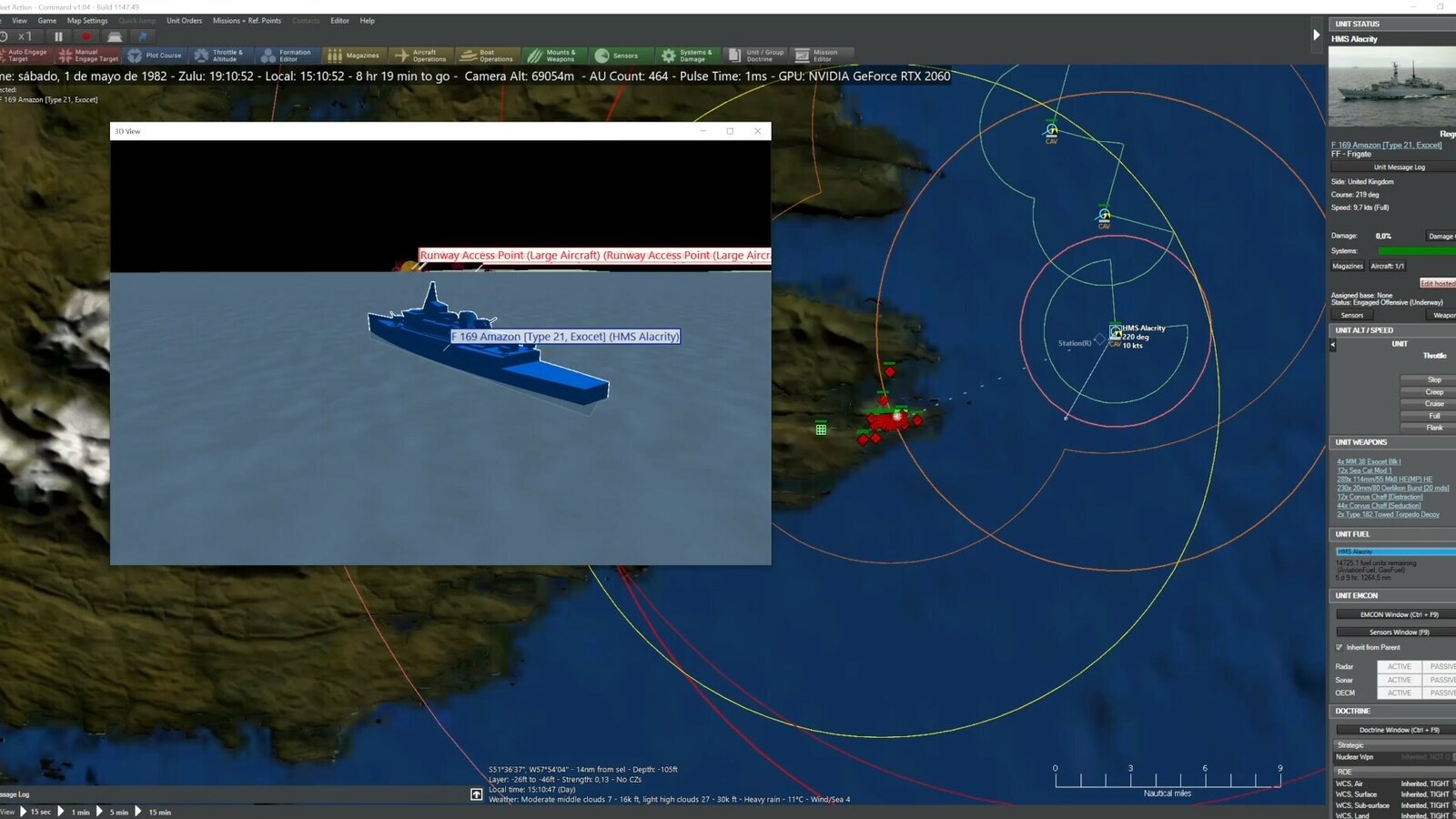Select 15 sec time step play button
The height and width of the screenshot is (819, 1456).
coord(24,812)
